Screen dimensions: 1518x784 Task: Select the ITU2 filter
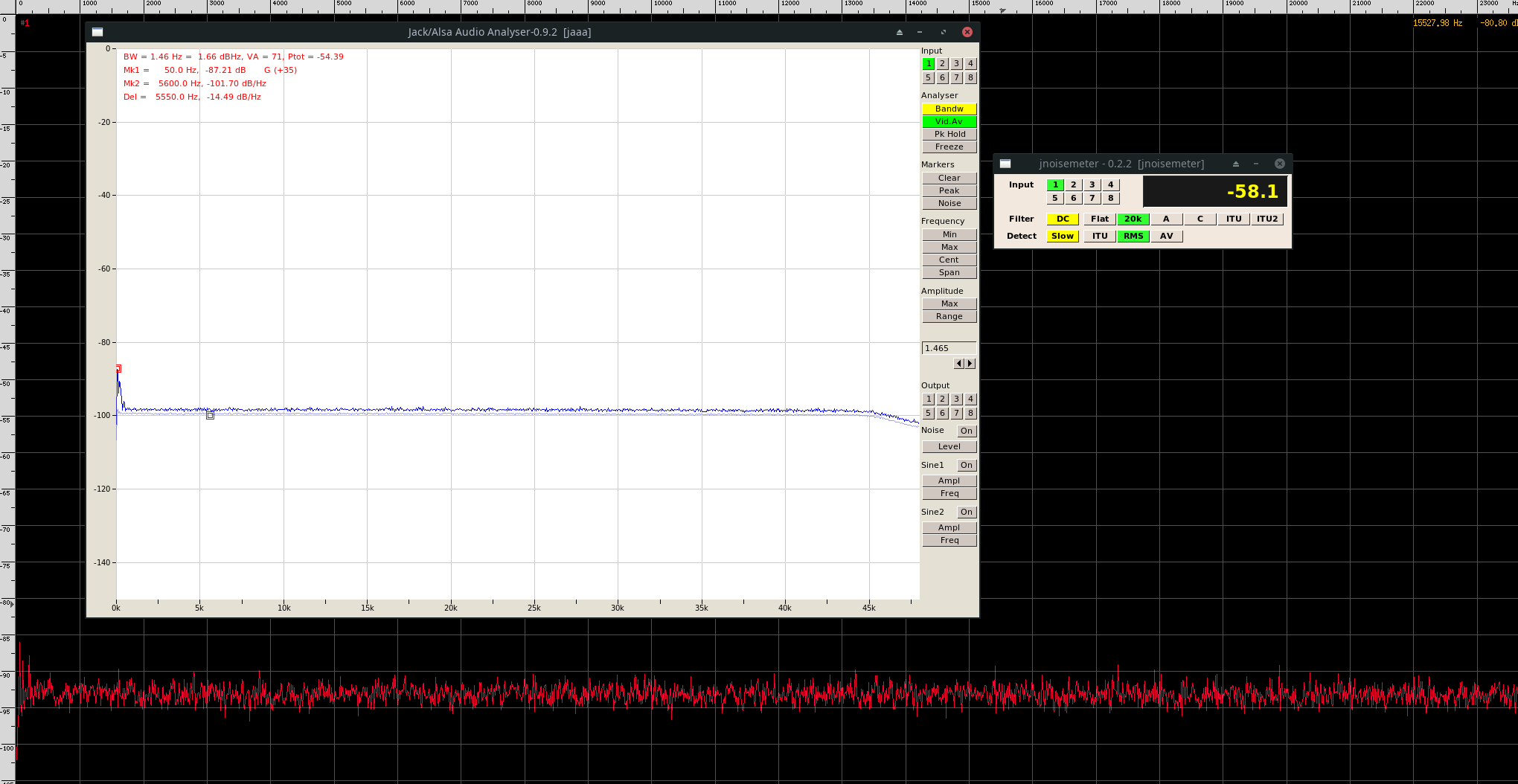(x=1267, y=219)
